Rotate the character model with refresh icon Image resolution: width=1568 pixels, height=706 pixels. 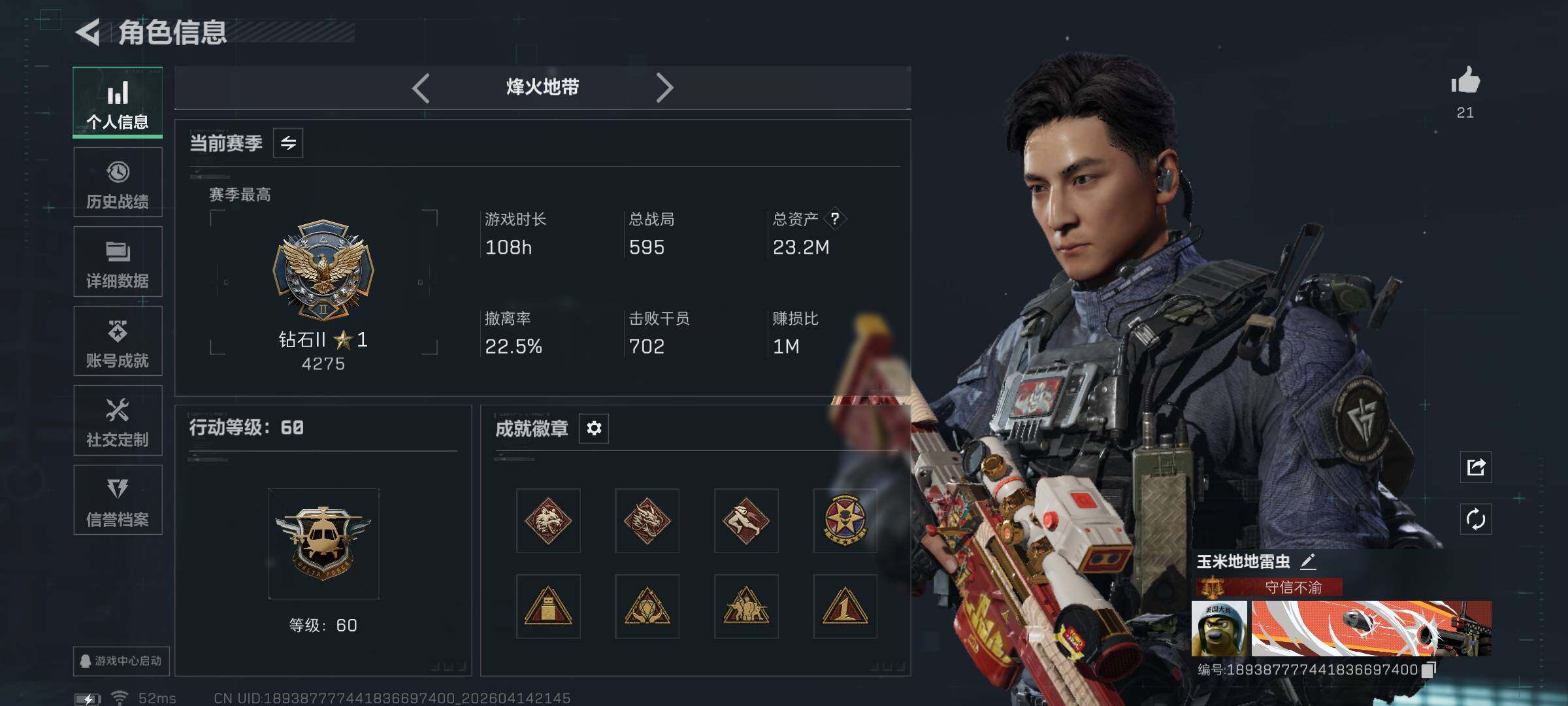(1476, 520)
